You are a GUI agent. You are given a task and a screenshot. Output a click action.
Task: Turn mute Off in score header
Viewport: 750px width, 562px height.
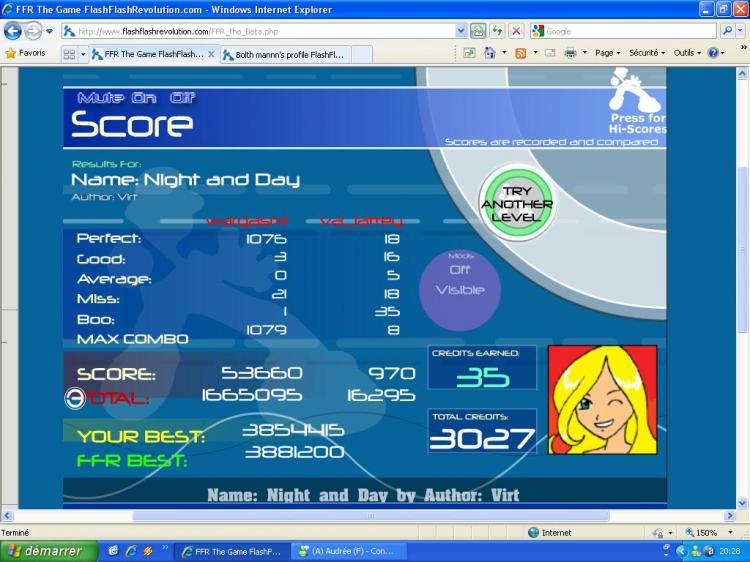pyautogui.click(x=183, y=98)
